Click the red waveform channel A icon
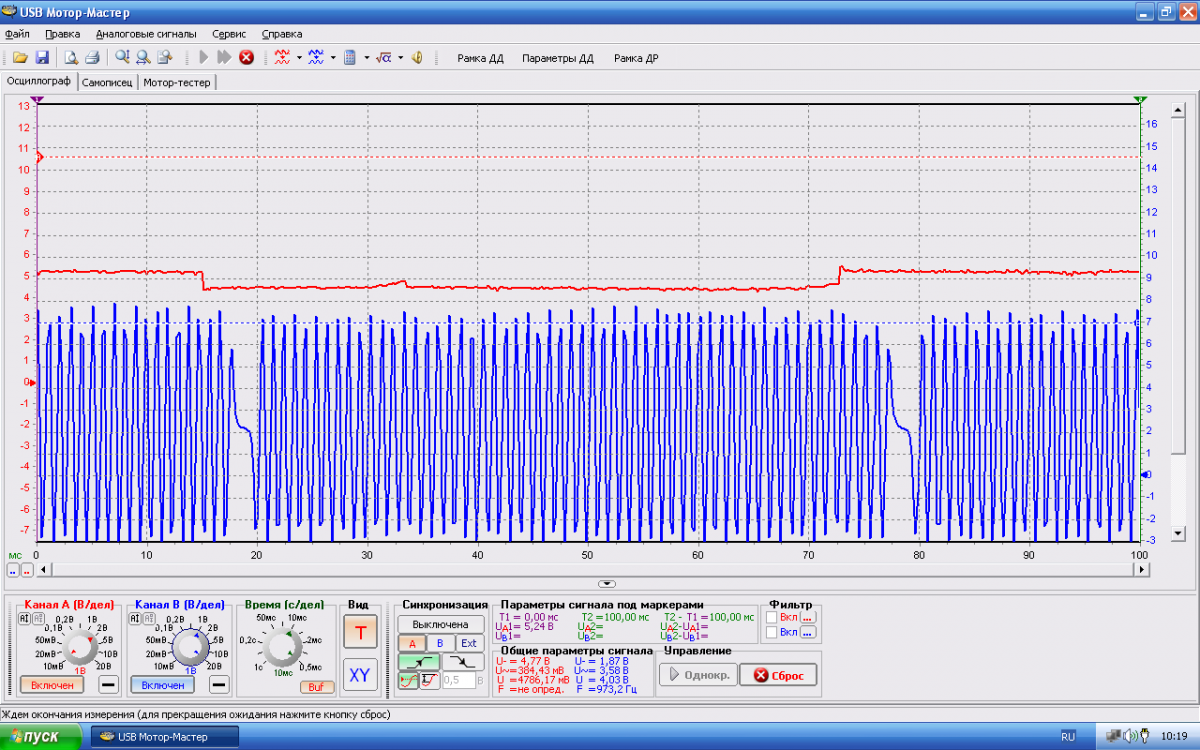The height and width of the screenshot is (750, 1200). pyautogui.click(x=282, y=58)
